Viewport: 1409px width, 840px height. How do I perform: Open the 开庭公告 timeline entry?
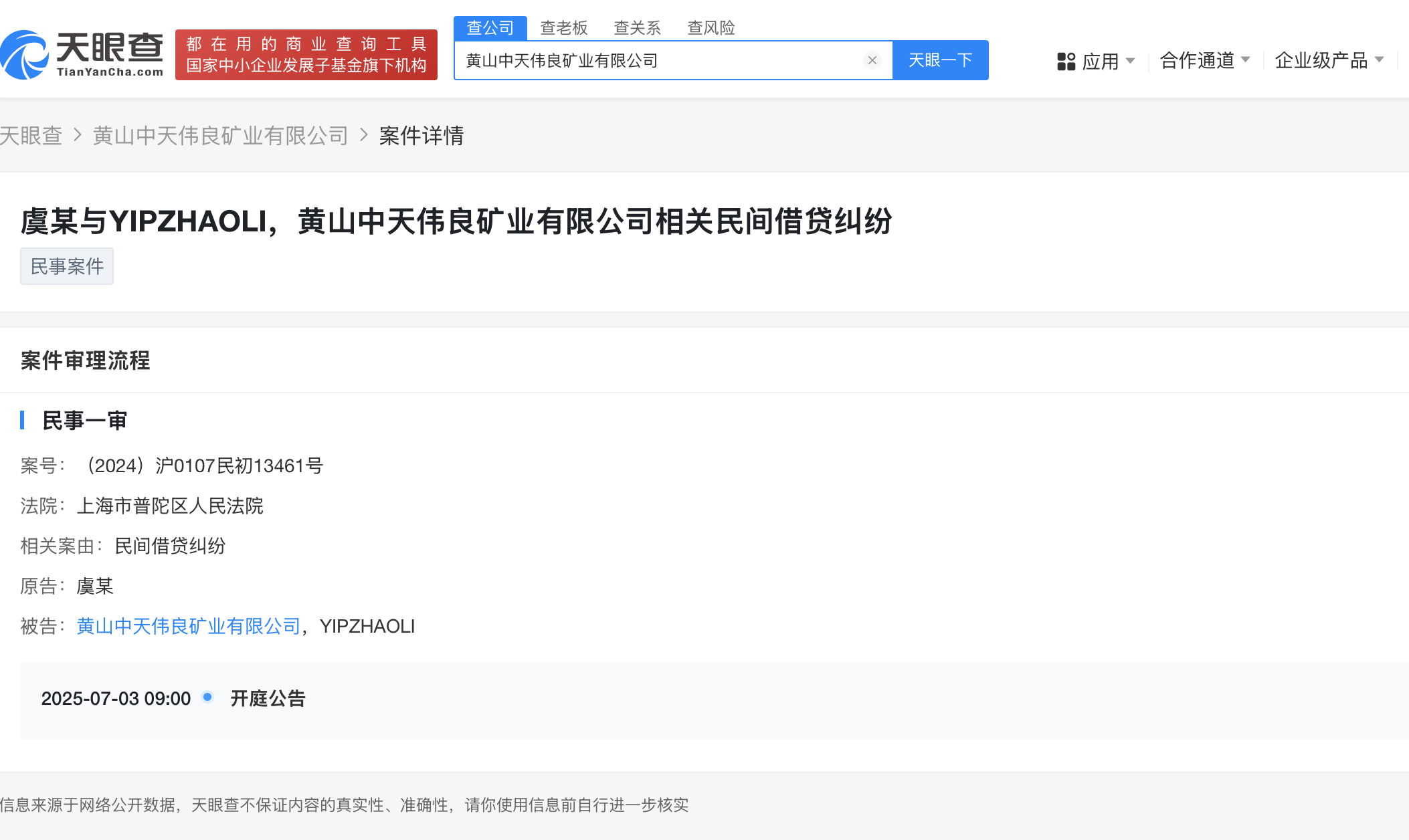coord(268,698)
